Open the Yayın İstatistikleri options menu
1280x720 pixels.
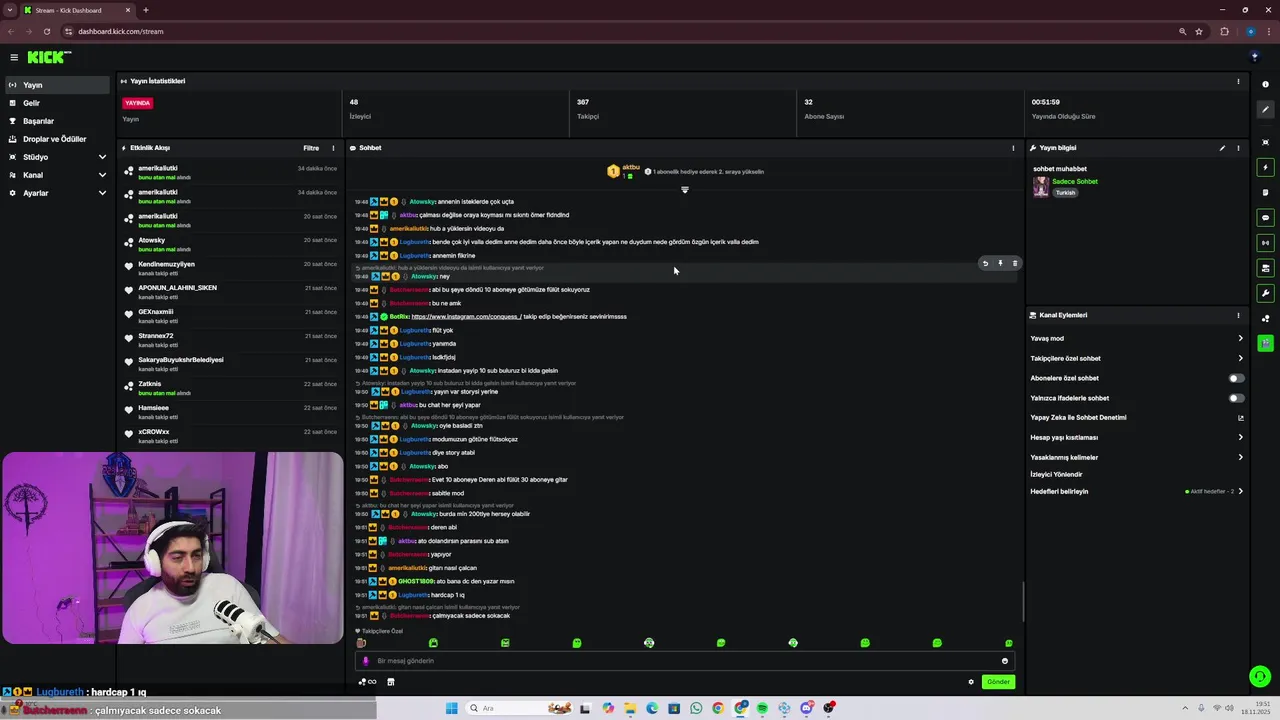pos(1238,81)
